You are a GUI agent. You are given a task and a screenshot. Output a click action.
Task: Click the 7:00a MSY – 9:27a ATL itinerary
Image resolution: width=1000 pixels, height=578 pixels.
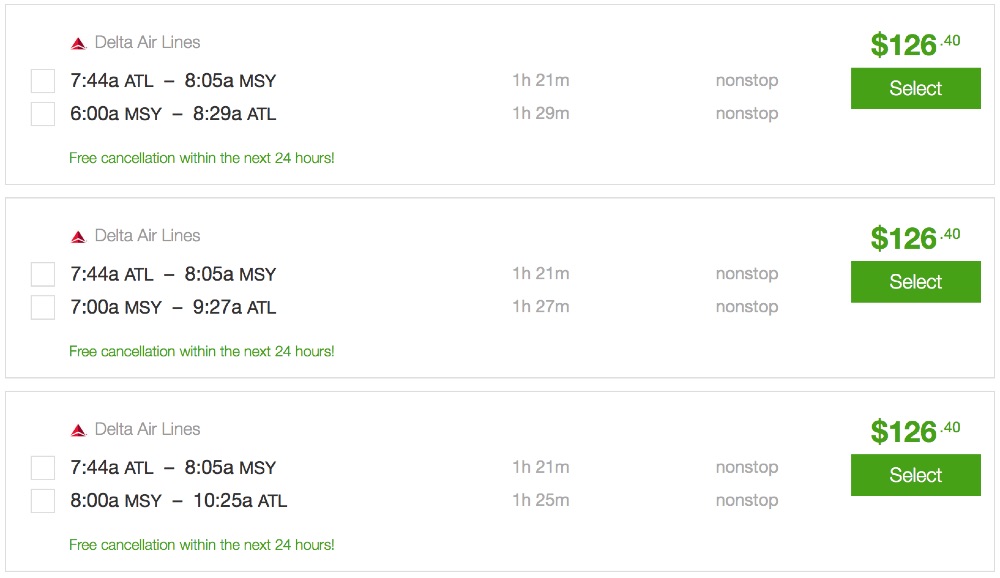tap(173, 307)
